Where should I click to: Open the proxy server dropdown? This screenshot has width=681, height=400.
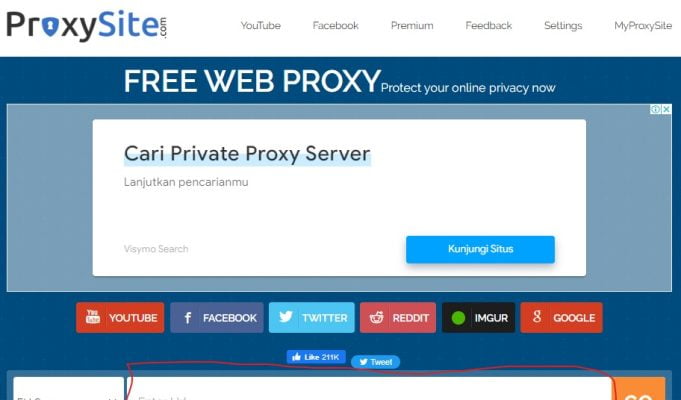coord(69,389)
